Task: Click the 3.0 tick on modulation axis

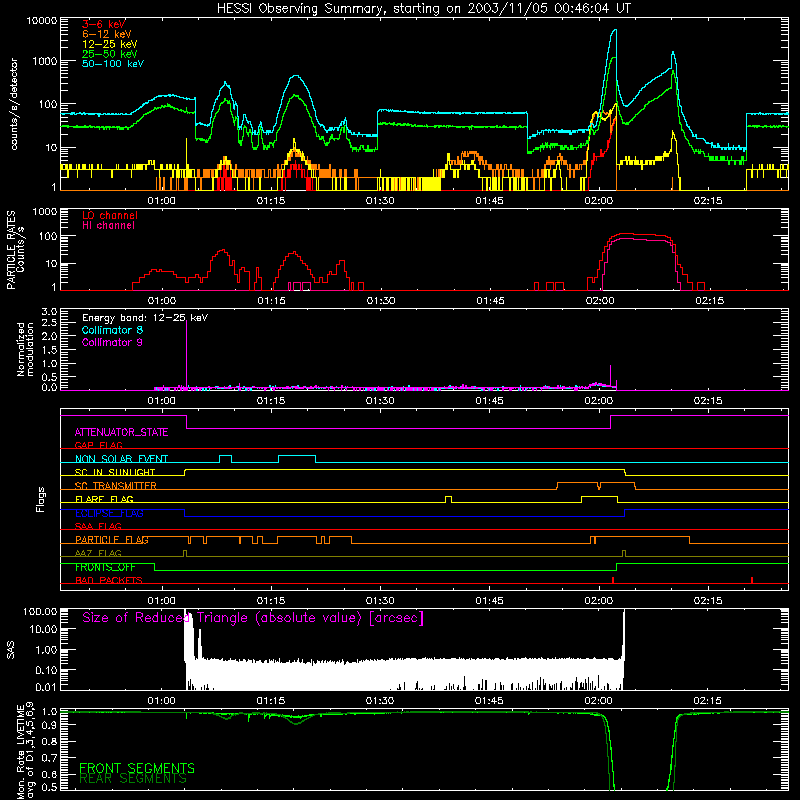Action: click(49, 312)
